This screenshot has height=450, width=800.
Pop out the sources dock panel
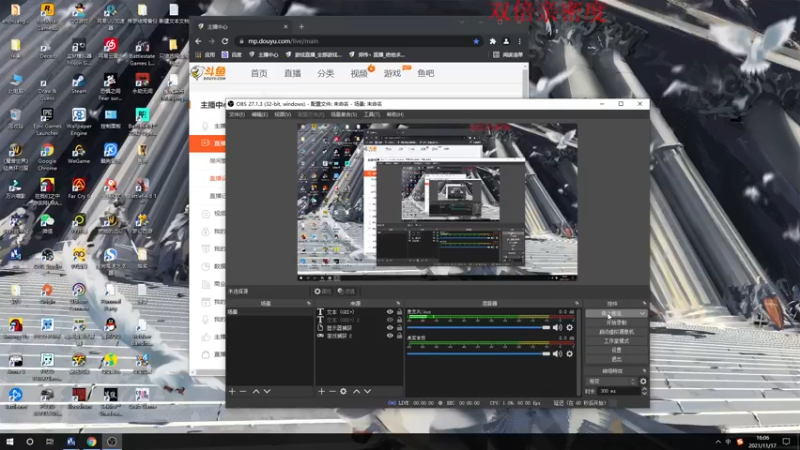click(x=398, y=304)
